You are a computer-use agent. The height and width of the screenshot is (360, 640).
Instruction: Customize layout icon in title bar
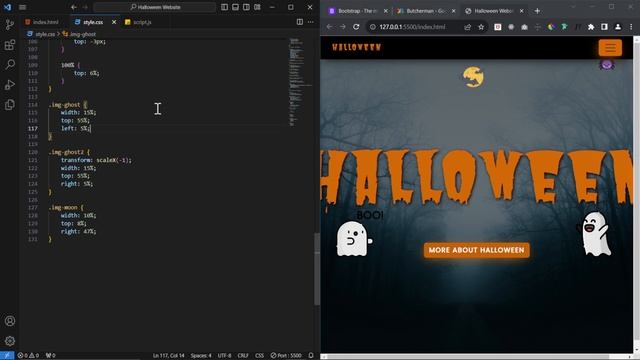pyautogui.click(x=258, y=7)
